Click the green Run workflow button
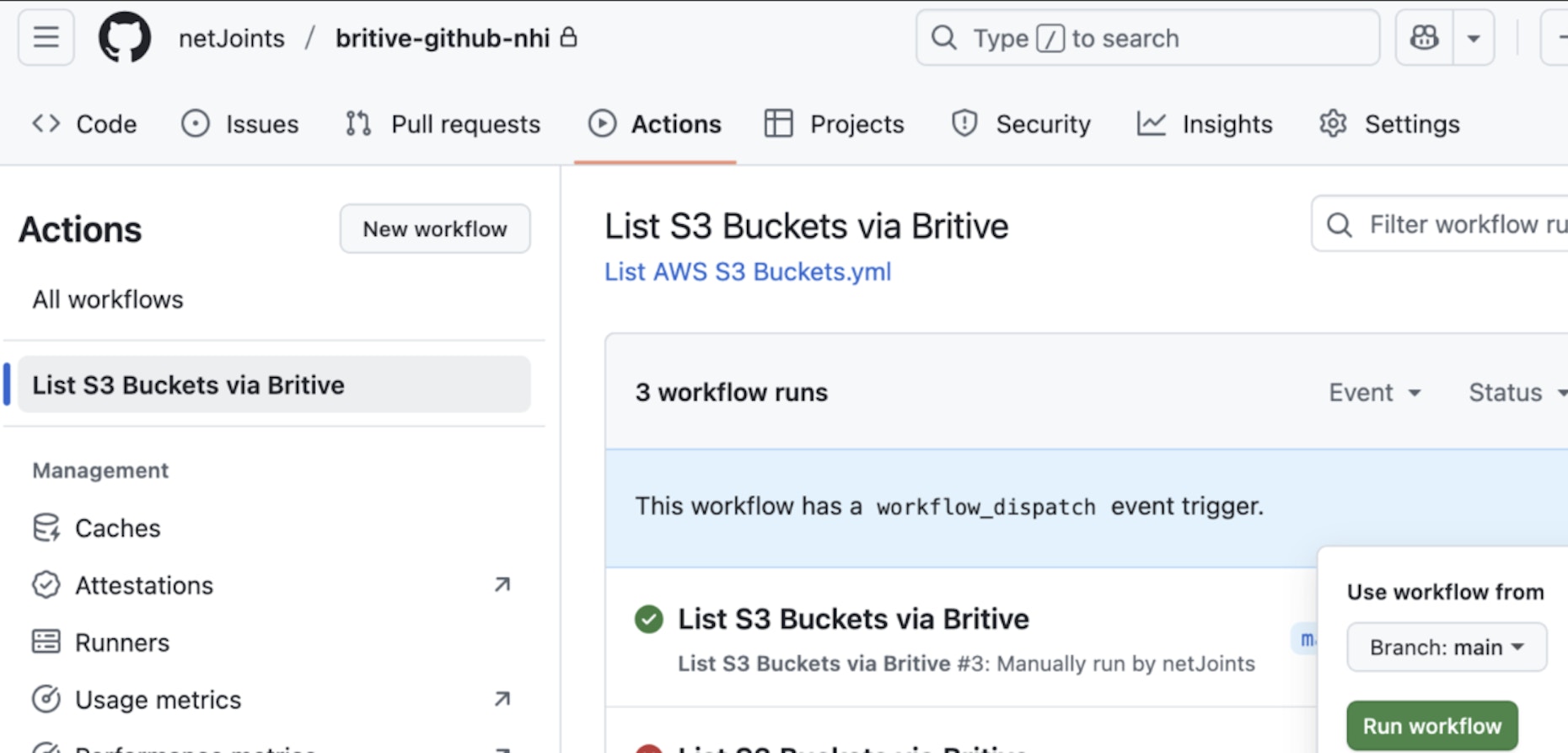This screenshot has height=753, width=1568. coord(1432,726)
